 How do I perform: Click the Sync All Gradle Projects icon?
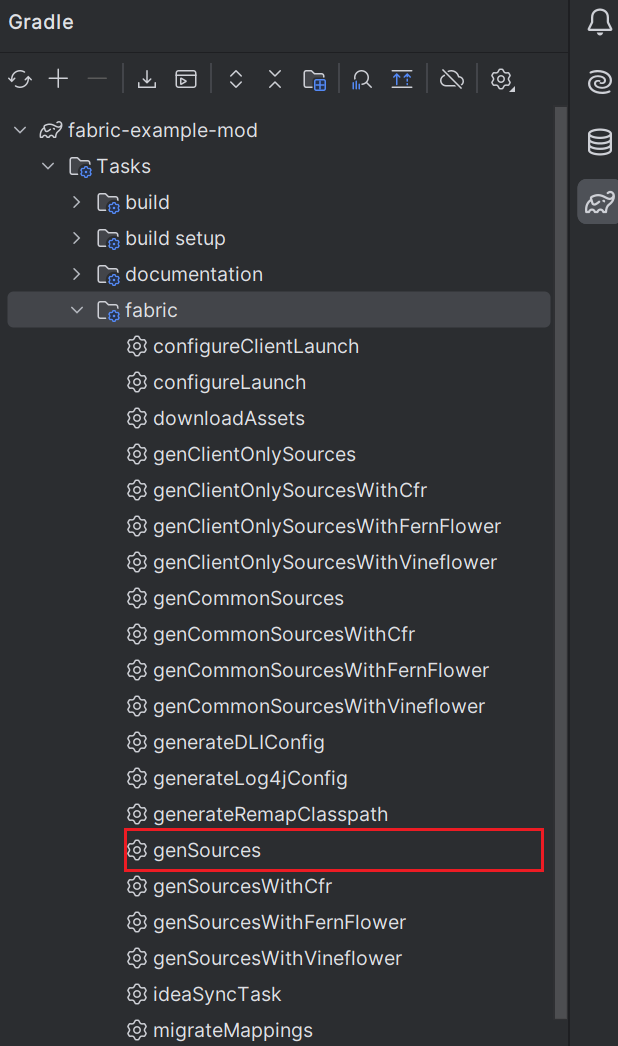[x=20, y=79]
